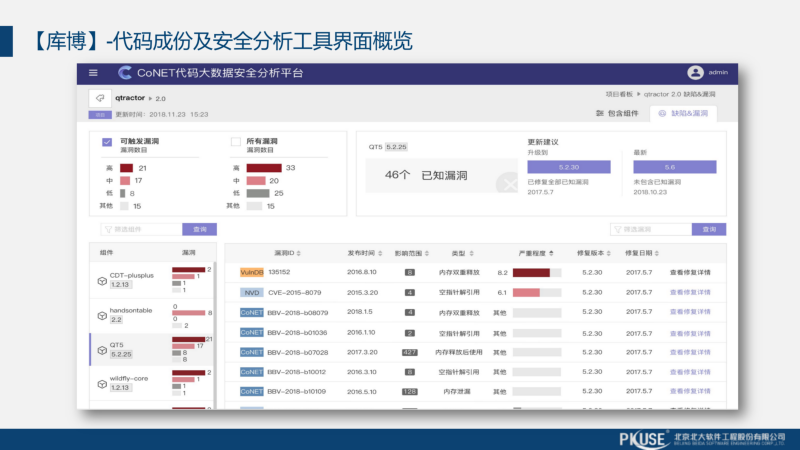This screenshot has height=450, width=800.
Task: Select the QT5 5.2.25 component row
Action: (x=152, y=349)
